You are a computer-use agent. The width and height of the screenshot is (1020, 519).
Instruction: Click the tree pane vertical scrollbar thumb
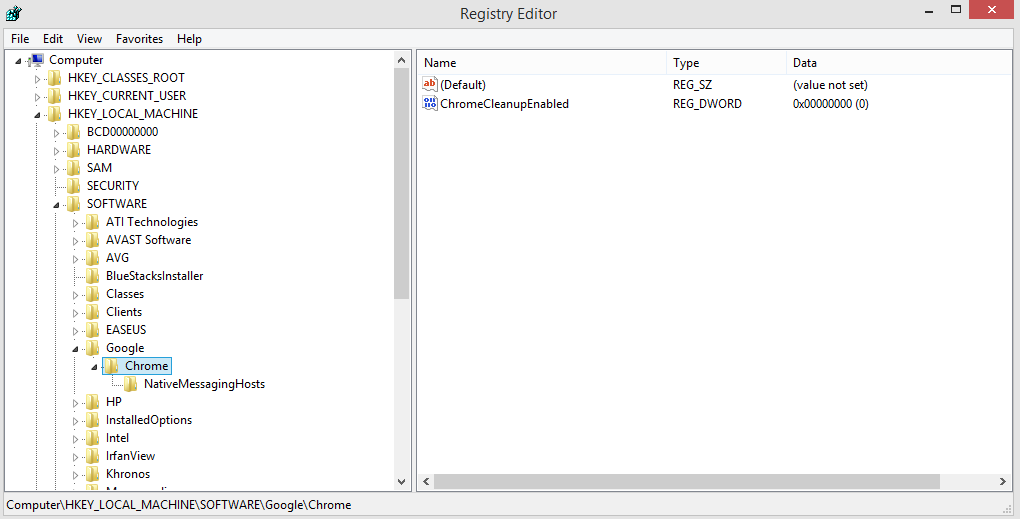click(401, 183)
